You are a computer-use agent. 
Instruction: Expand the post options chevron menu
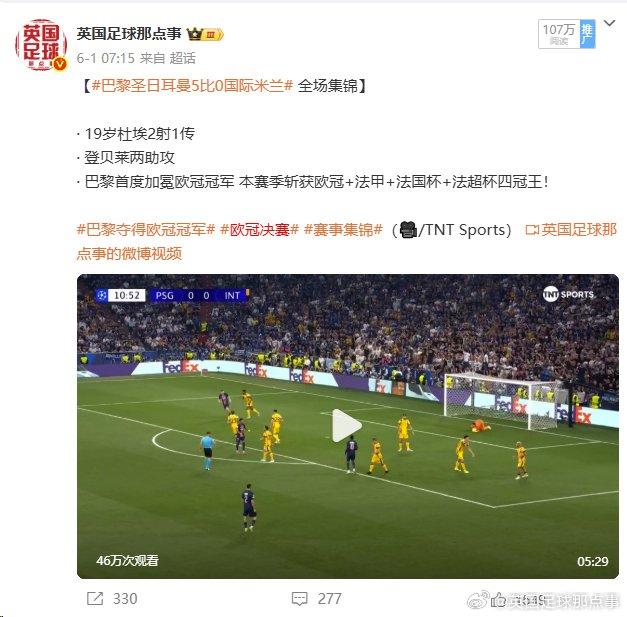pyautogui.click(x=609, y=23)
